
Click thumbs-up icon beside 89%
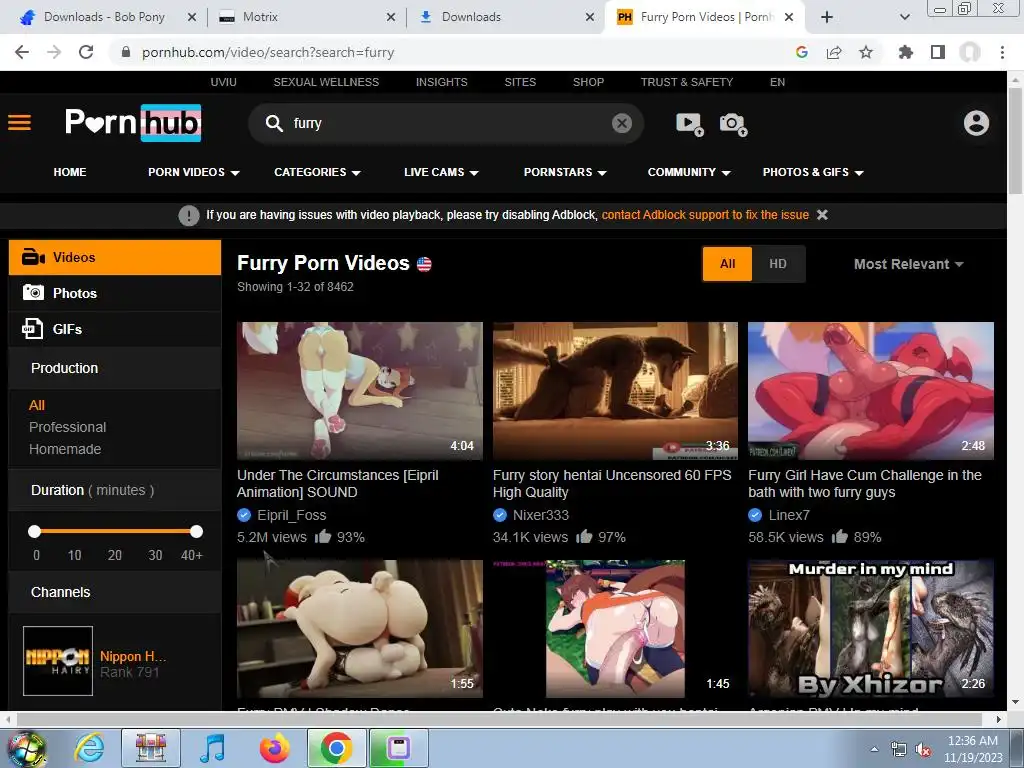click(840, 537)
